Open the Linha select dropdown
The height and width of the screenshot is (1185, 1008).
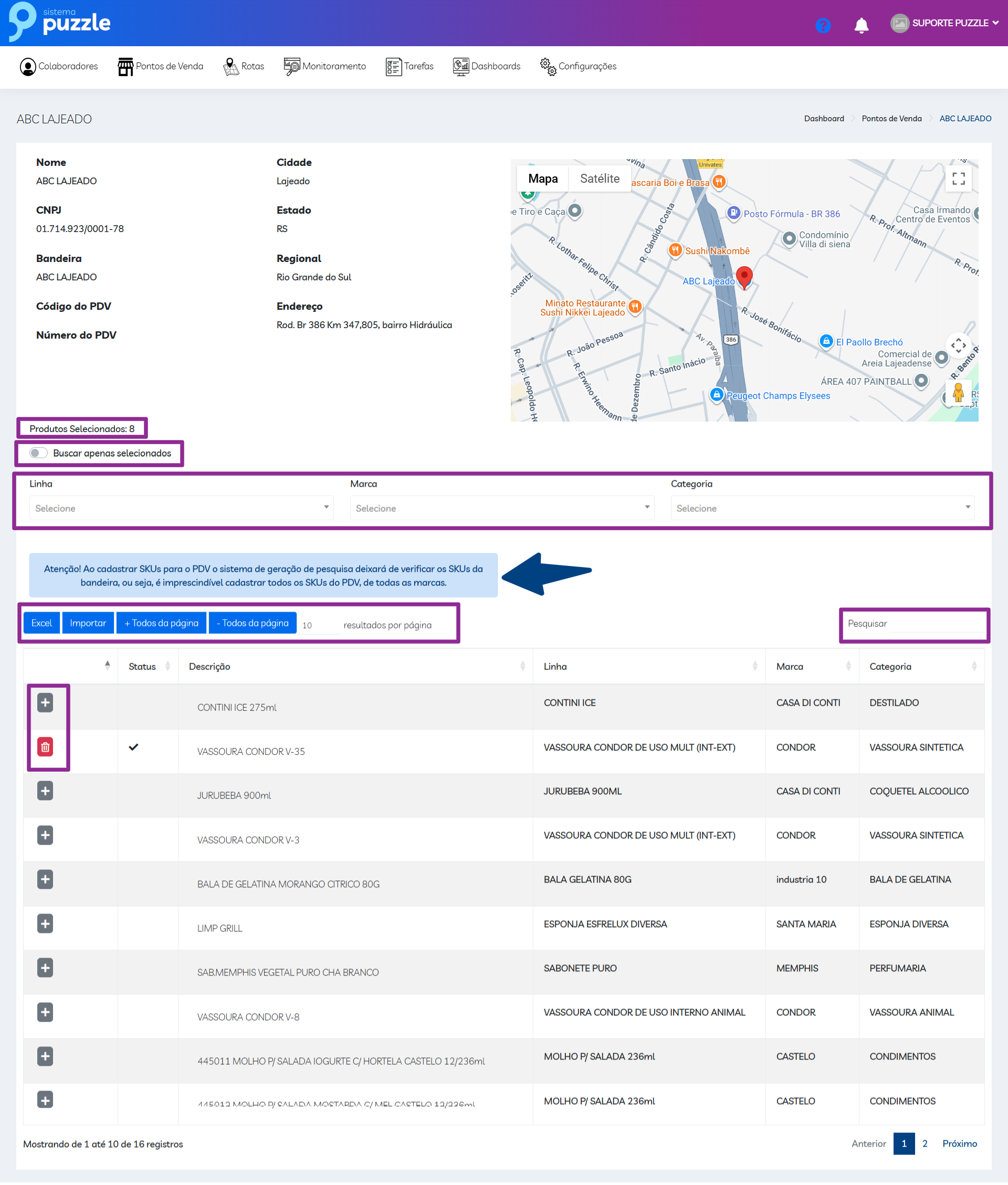pyautogui.click(x=181, y=508)
